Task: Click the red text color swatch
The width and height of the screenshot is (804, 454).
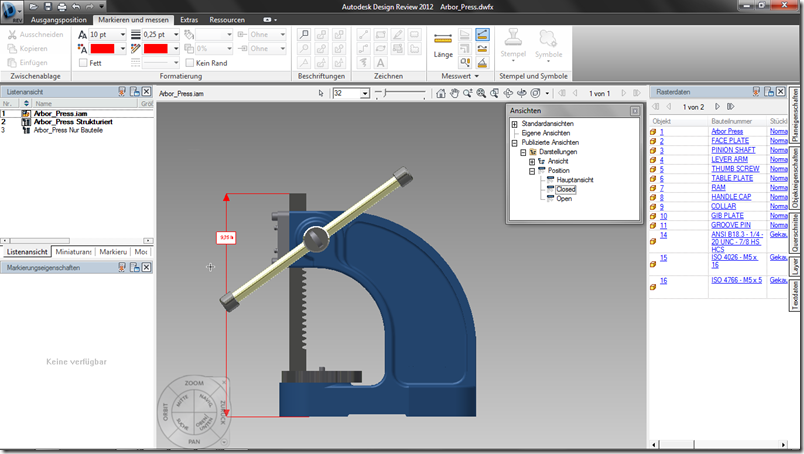Action: click(x=103, y=49)
